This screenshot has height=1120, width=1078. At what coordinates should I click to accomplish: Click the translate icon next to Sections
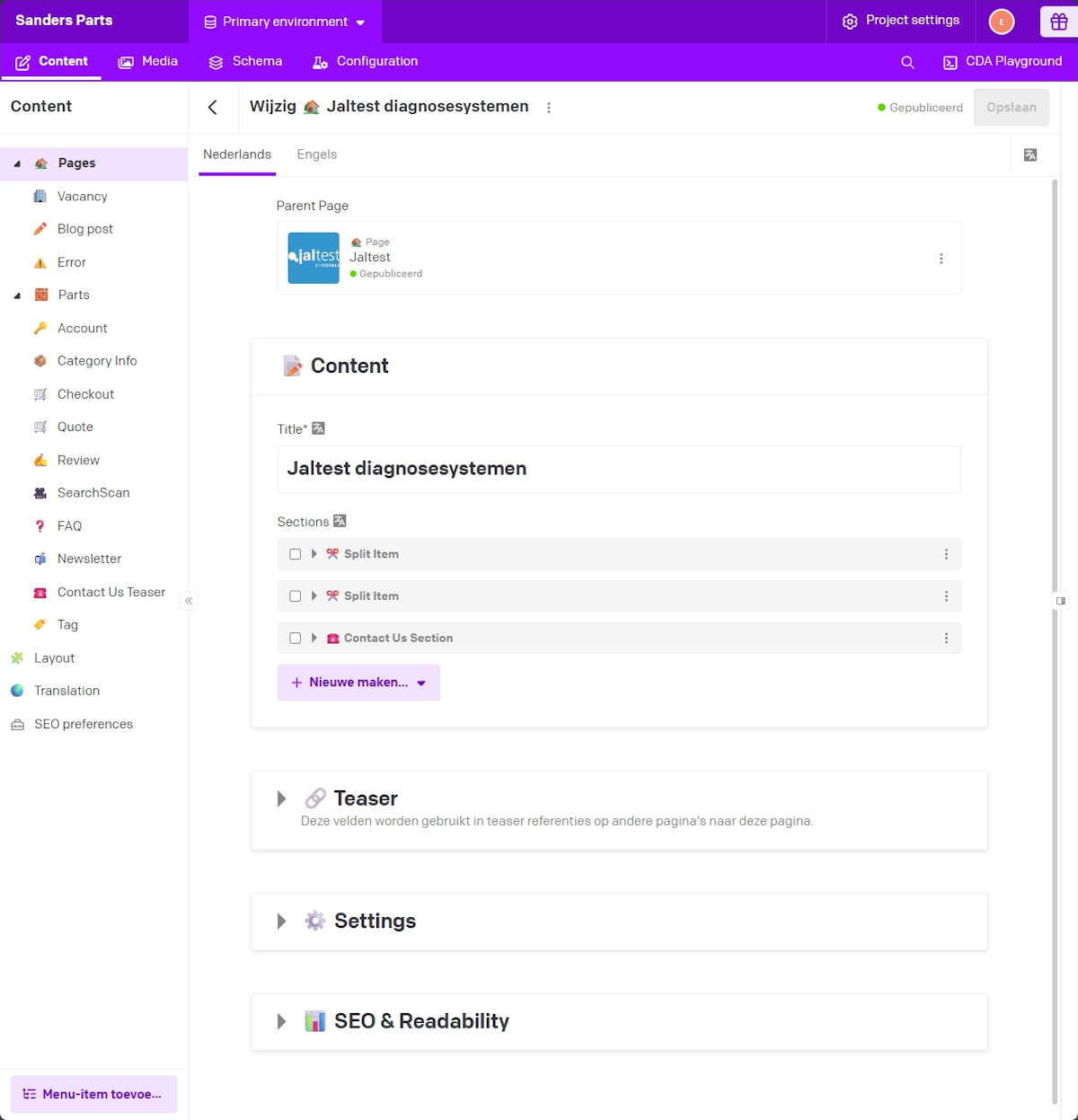click(x=340, y=521)
